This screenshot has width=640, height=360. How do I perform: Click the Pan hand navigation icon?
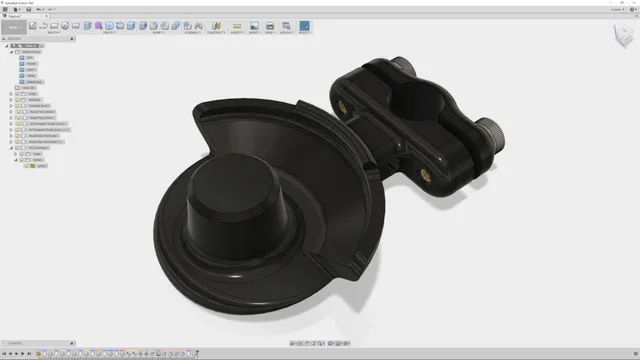point(307,343)
